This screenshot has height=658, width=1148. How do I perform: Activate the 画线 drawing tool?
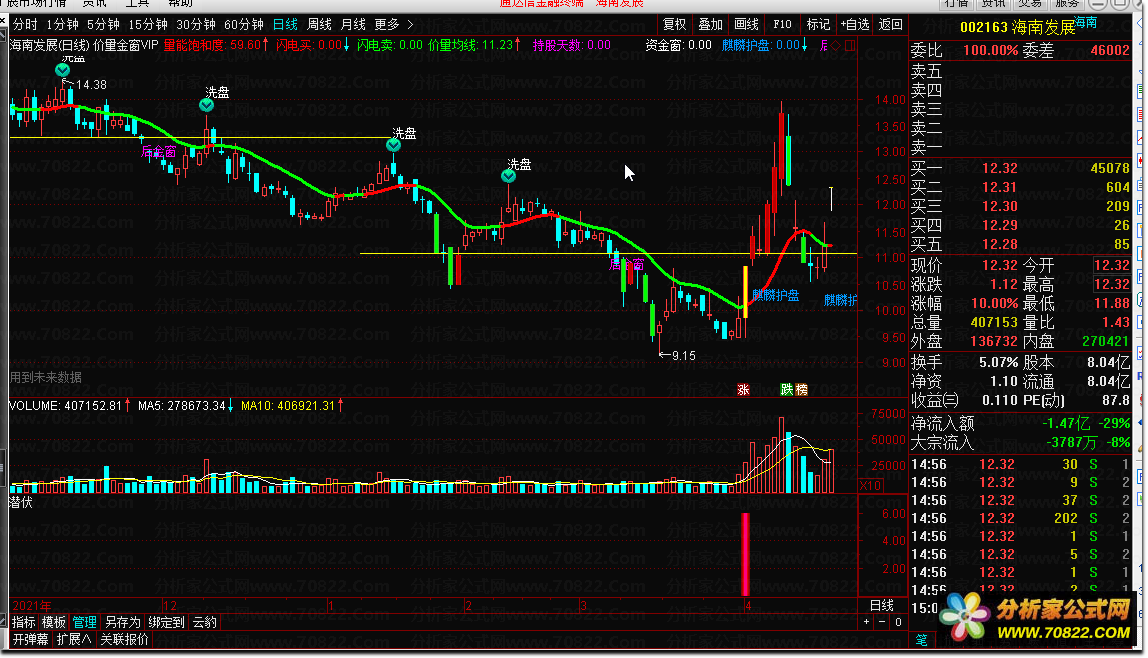(746, 25)
